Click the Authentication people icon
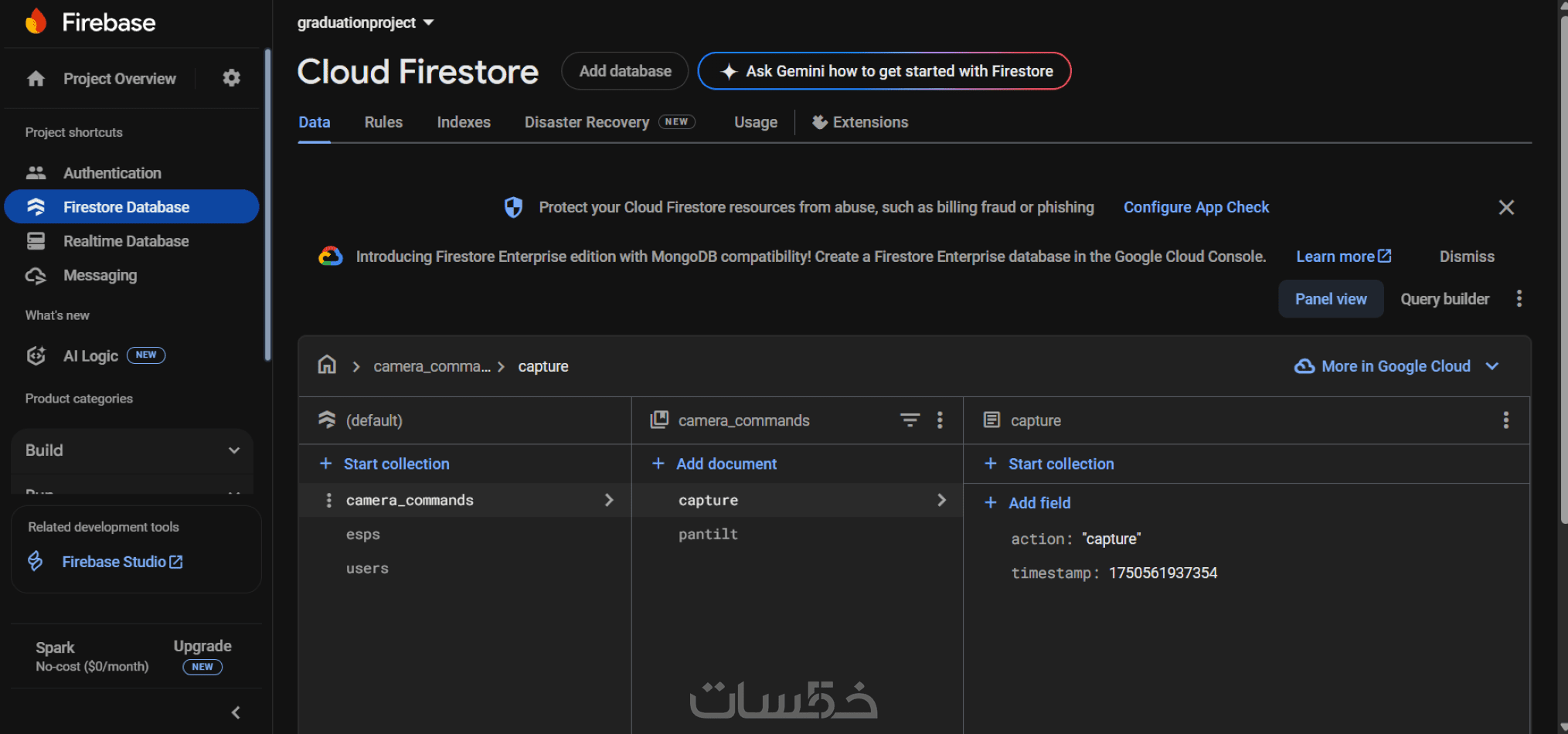Image resolution: width=1568 pixels, height=734 pixels. tap(36, 173)
